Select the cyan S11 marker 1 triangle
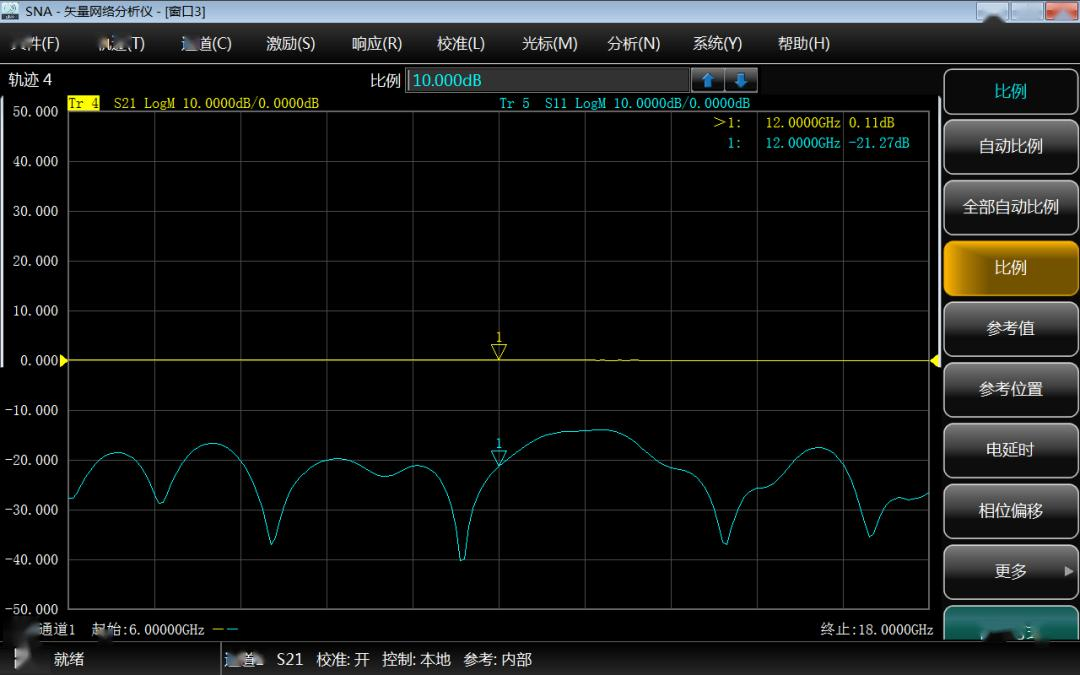 pos(499,457)
